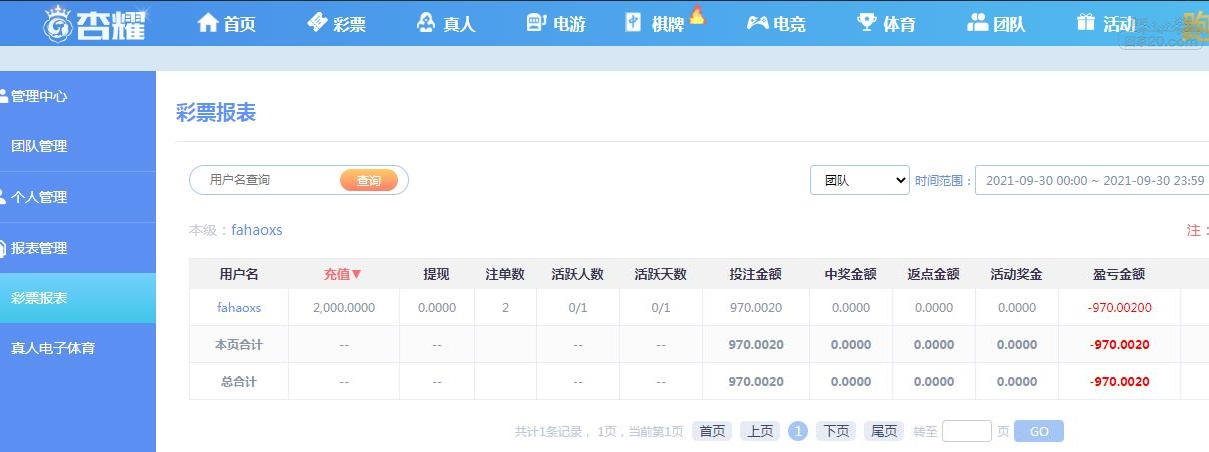Expand the 个人管理 sidebar section
1209x452 pixels.
click(x=78, y=197)
